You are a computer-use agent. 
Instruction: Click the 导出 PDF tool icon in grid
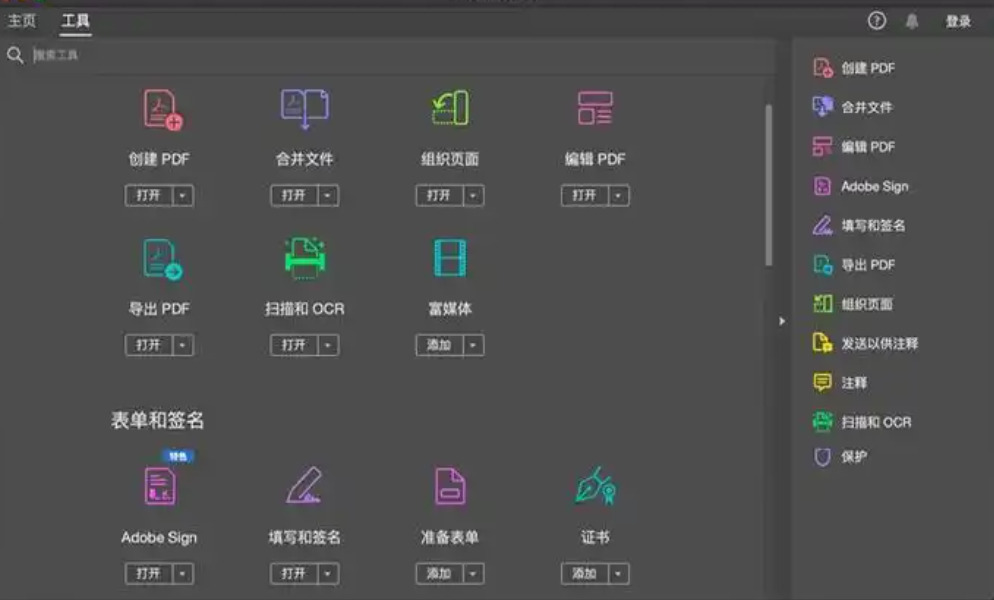162,259
